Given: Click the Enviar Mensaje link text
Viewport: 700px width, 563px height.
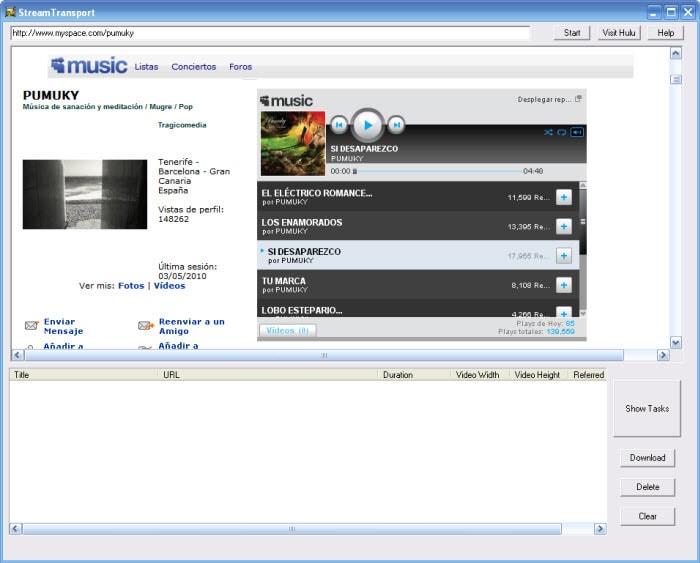Looking at the screenshot, I should point(63,326).
